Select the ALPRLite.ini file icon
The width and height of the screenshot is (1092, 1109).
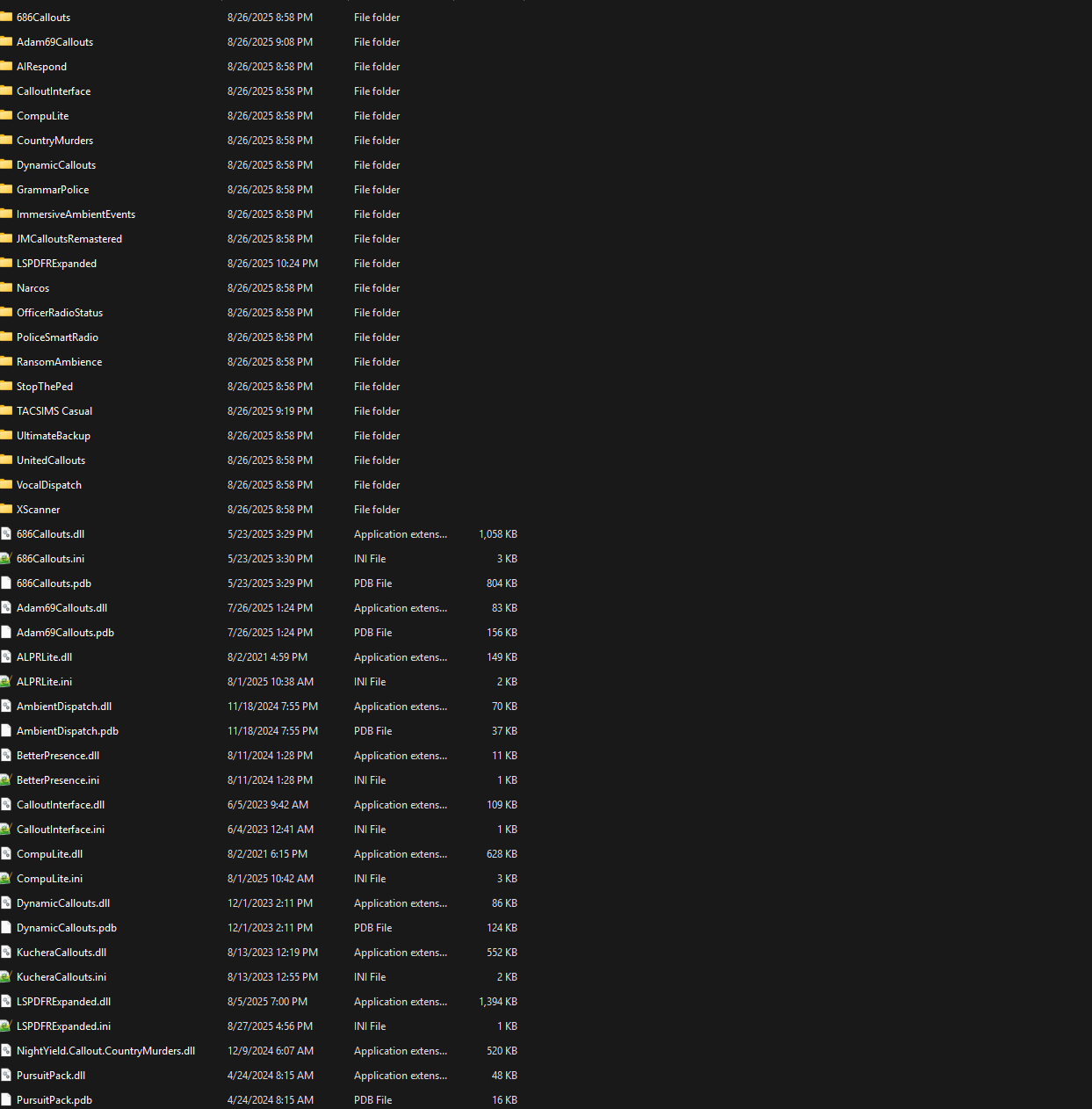5,681
